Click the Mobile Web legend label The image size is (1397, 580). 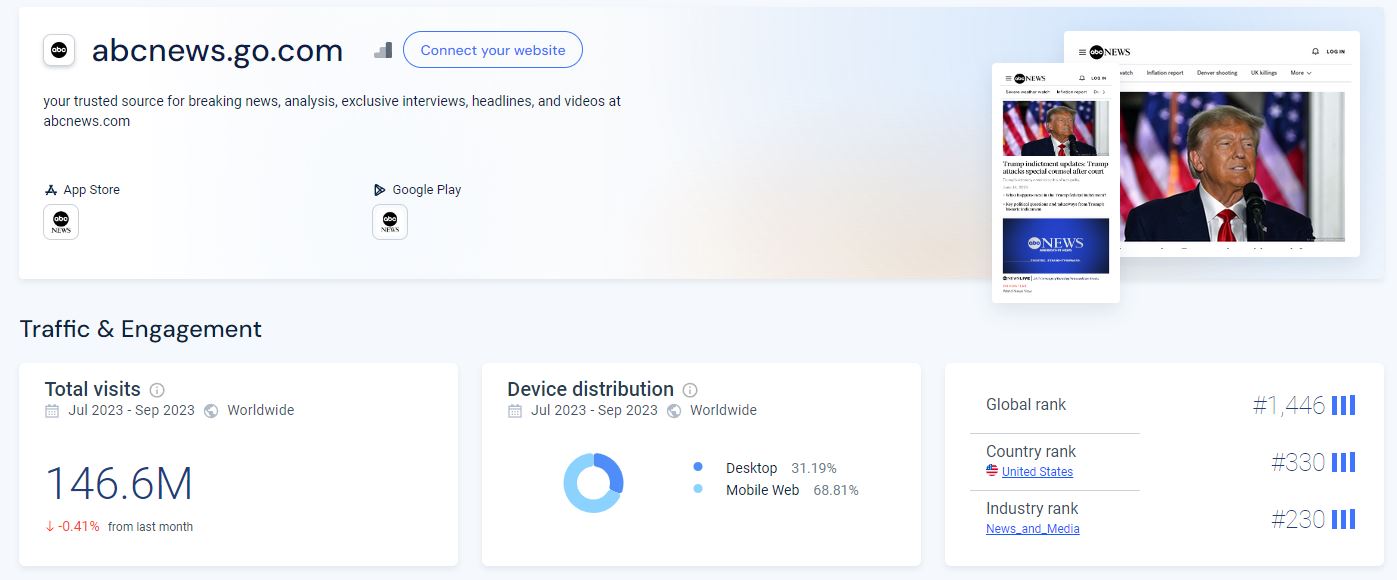763,490
